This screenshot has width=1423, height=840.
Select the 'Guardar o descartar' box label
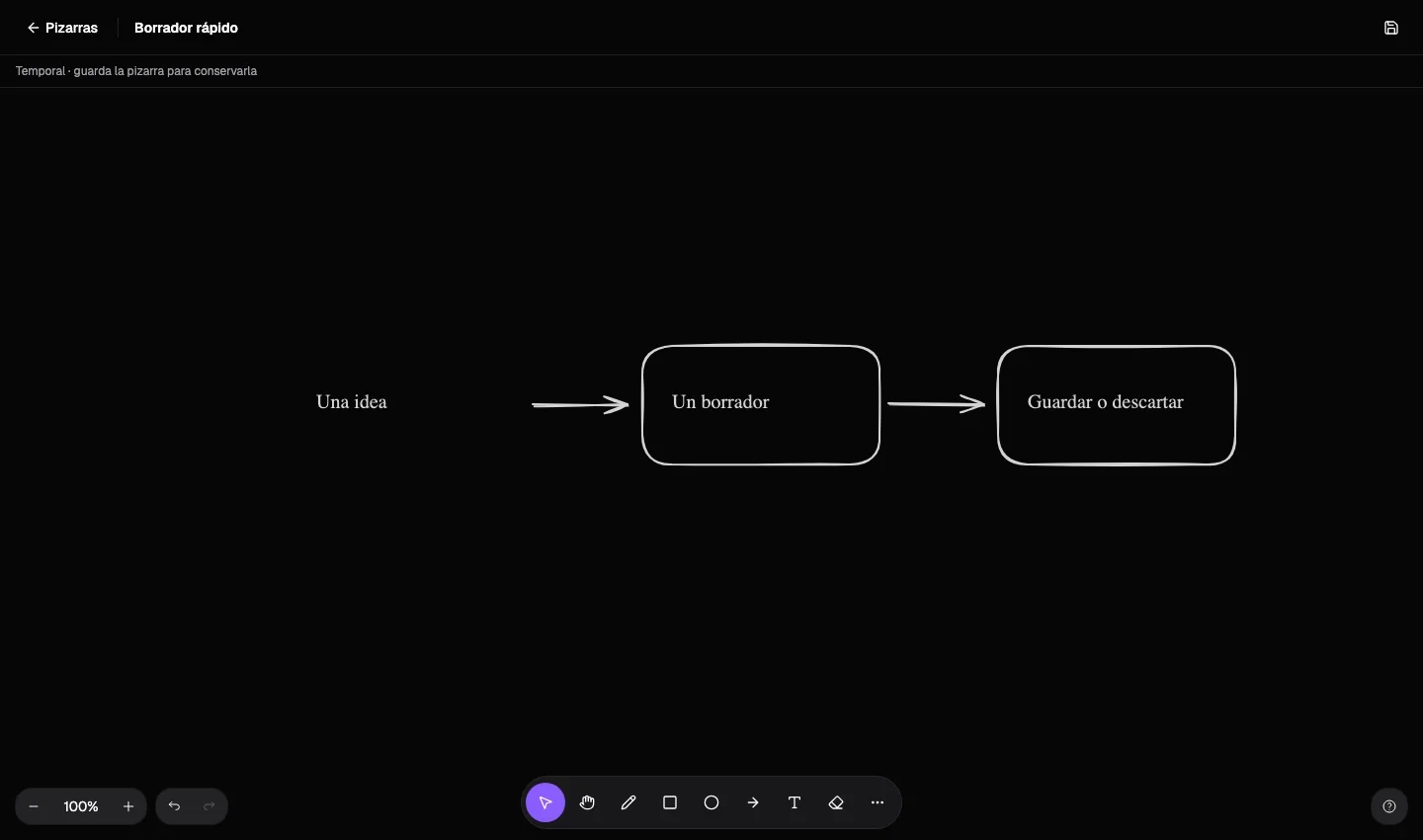pyautogui.click(x=1106, y=402)
